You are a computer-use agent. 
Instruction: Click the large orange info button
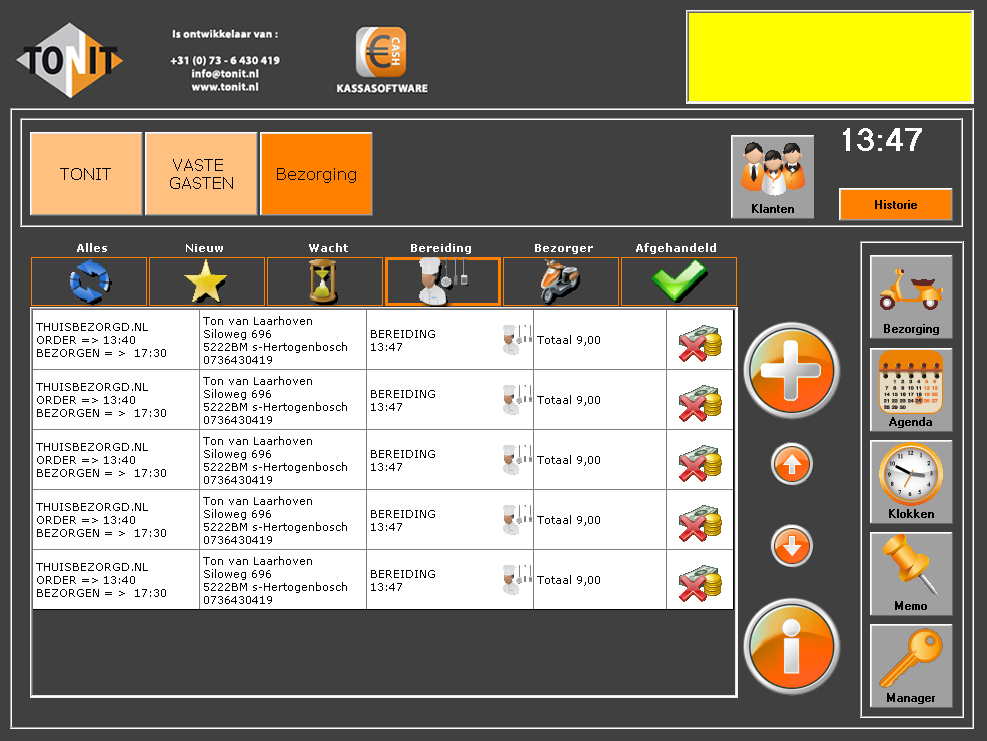click(x=791, y=646)
